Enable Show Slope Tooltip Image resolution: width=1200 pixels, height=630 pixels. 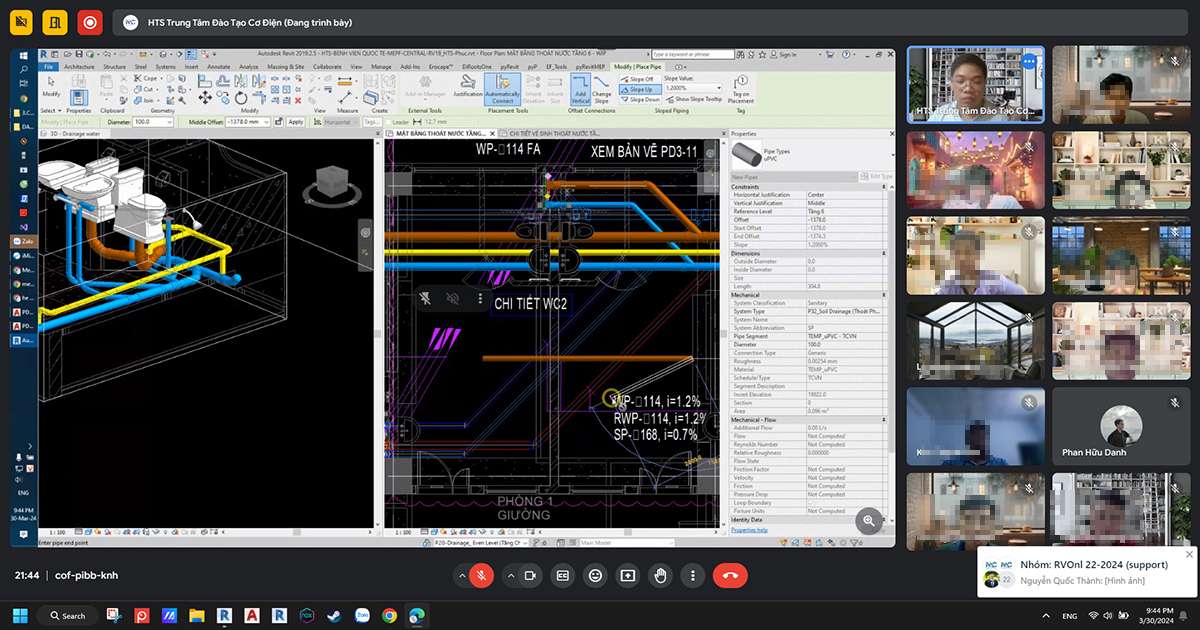(693, 99)
